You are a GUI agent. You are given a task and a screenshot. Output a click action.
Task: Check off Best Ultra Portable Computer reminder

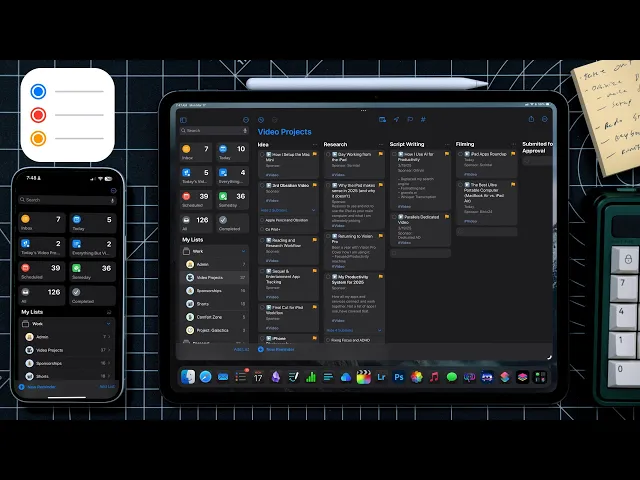(460, 185)
